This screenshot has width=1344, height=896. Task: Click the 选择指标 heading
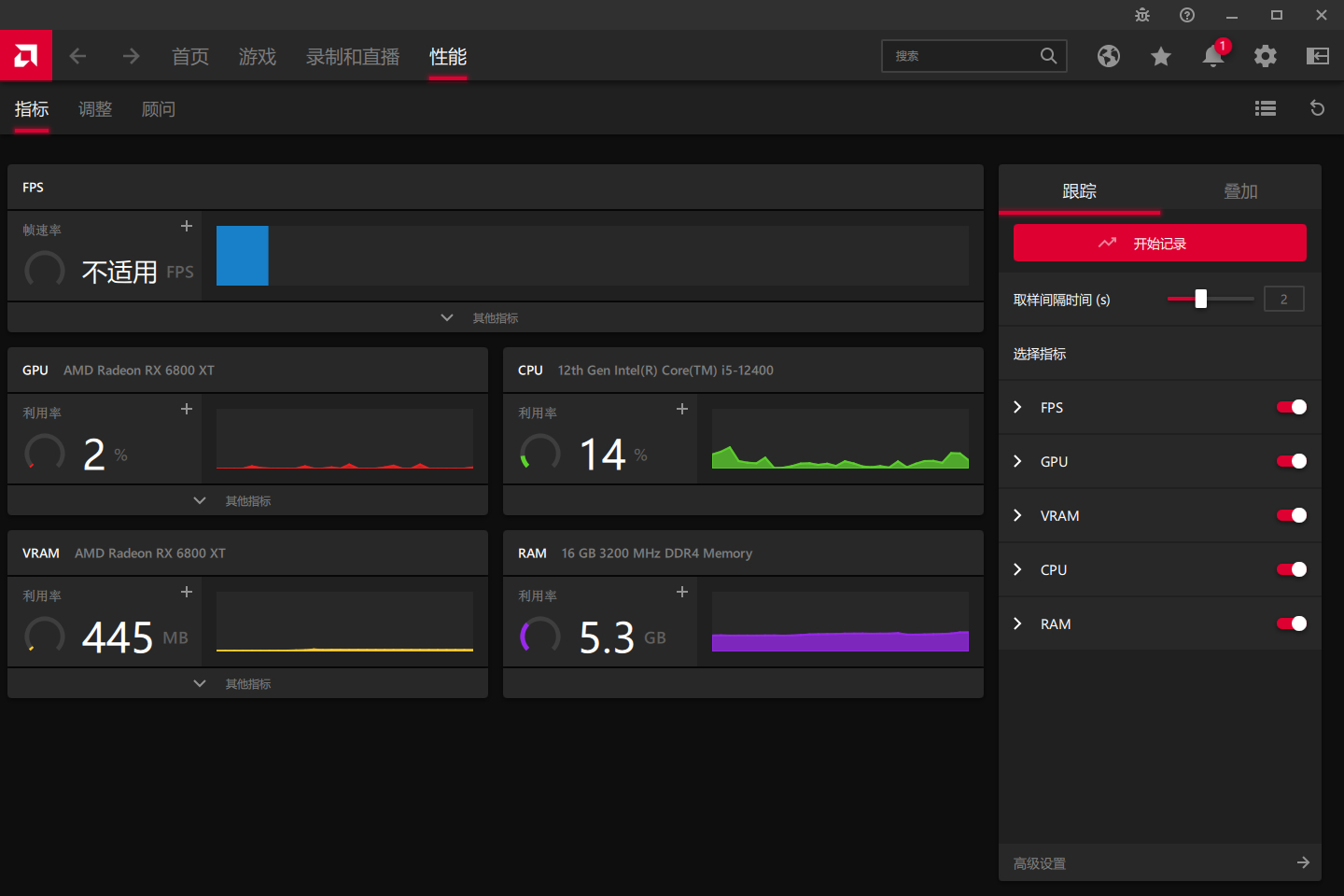1040,354
